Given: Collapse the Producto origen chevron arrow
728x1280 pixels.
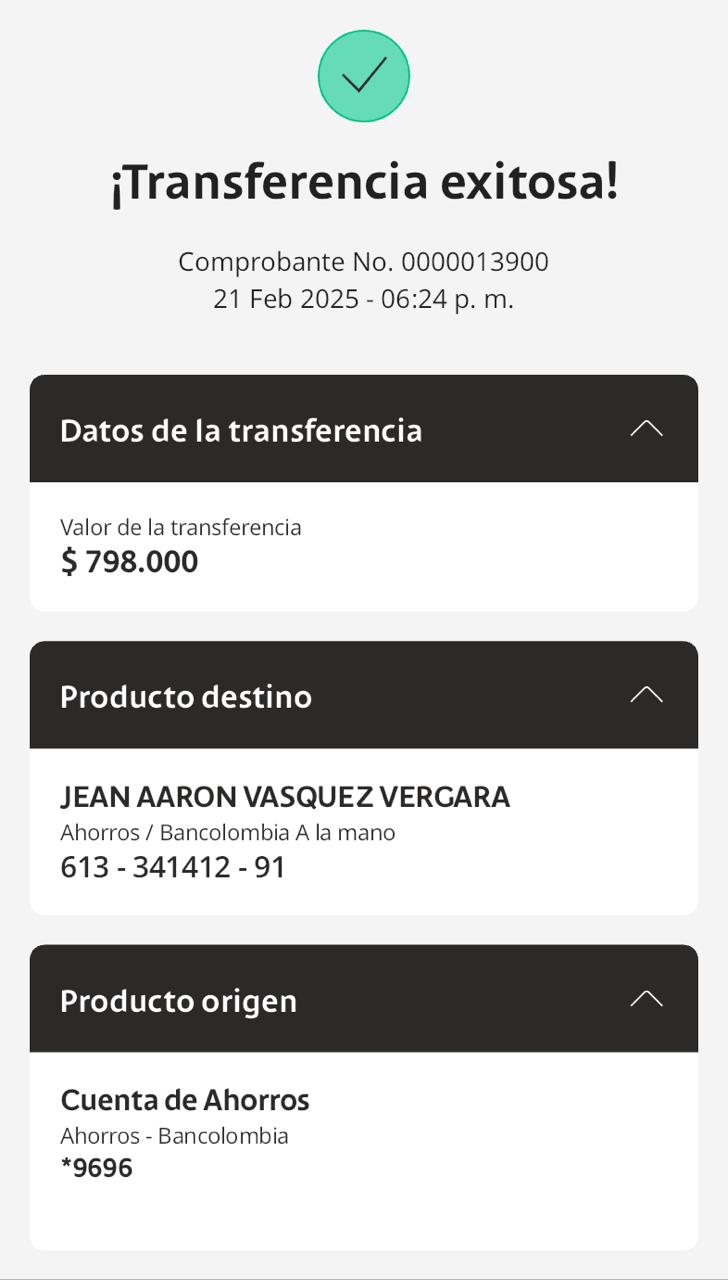Looking at the screenshot, I should click(646, 999).
